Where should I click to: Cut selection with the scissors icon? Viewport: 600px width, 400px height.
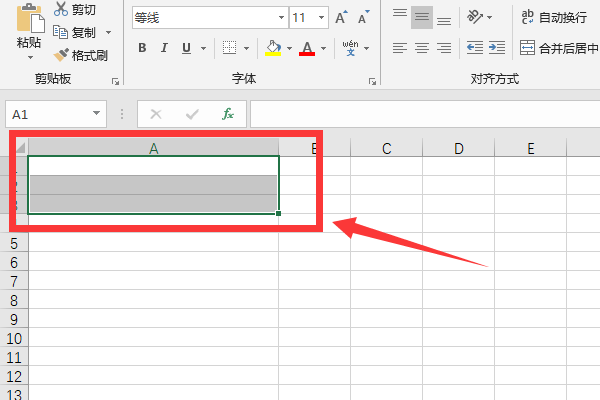(60, 9)
